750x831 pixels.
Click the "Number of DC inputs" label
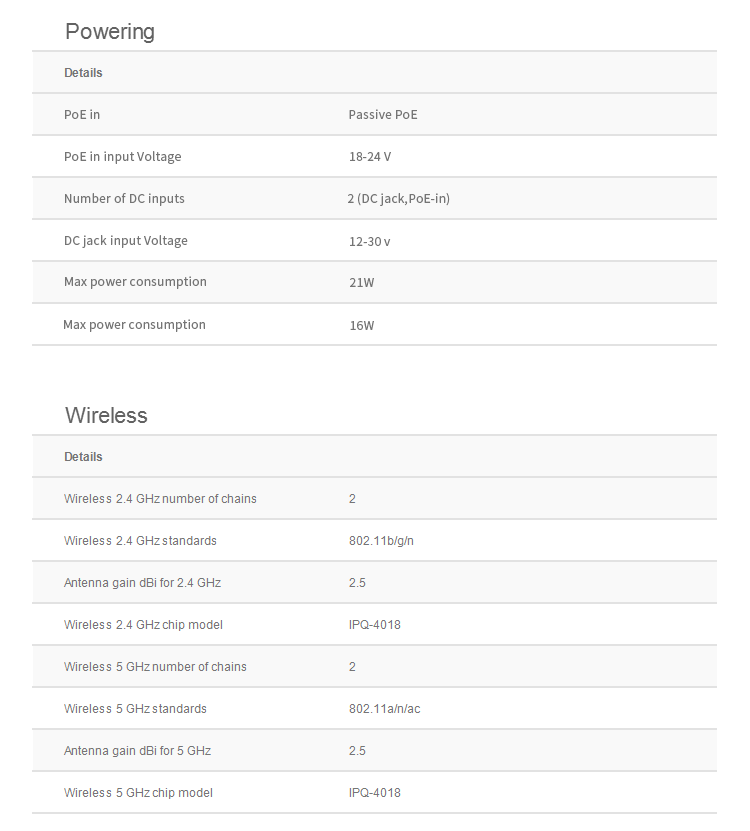tap(124, 198)
